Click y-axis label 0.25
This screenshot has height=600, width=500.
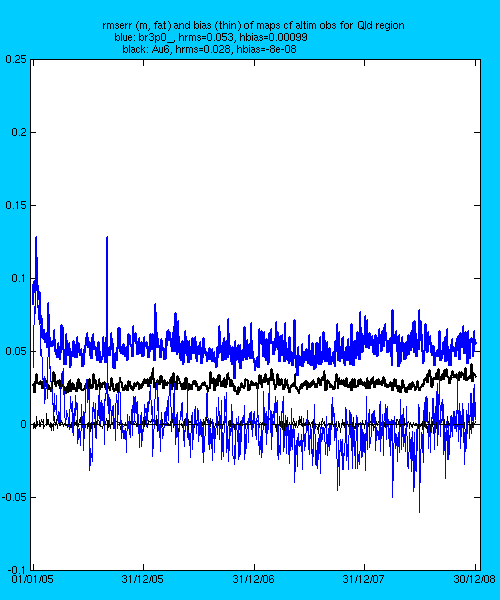pos(16,59)
